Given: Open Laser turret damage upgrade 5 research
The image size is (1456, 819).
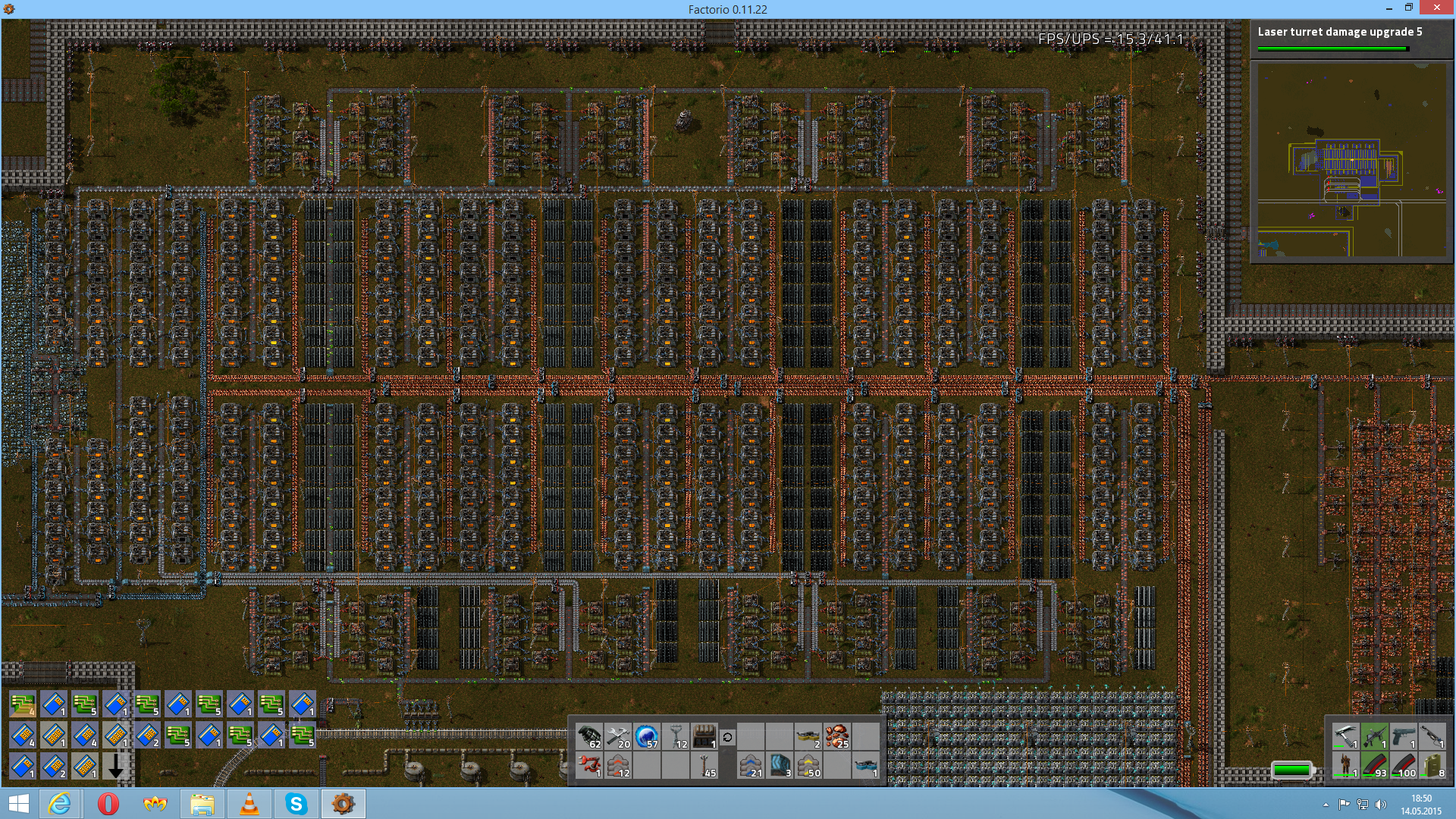Looking at the screenshot, I should pyautogui.click(x=1340, y=32).
